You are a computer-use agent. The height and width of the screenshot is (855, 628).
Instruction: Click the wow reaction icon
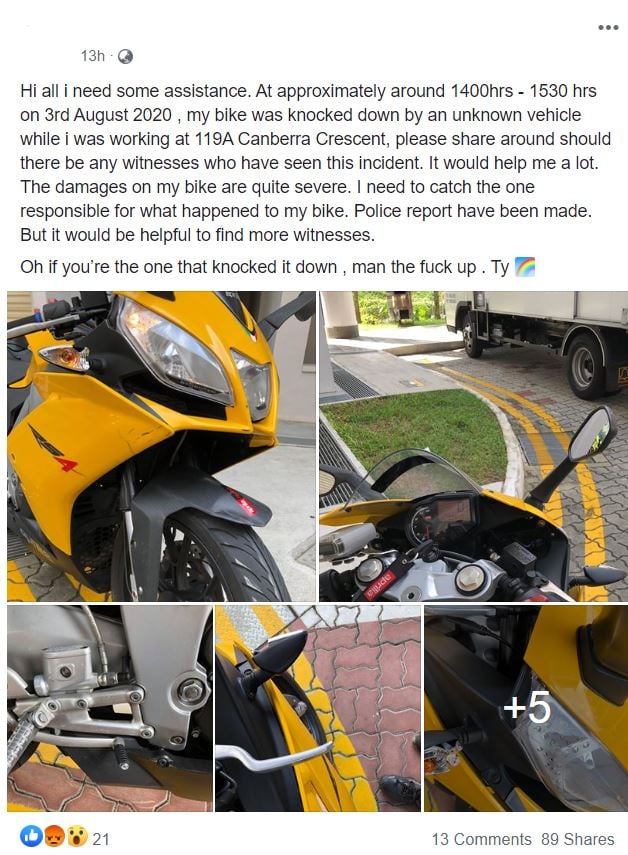[x=77, y=836]
